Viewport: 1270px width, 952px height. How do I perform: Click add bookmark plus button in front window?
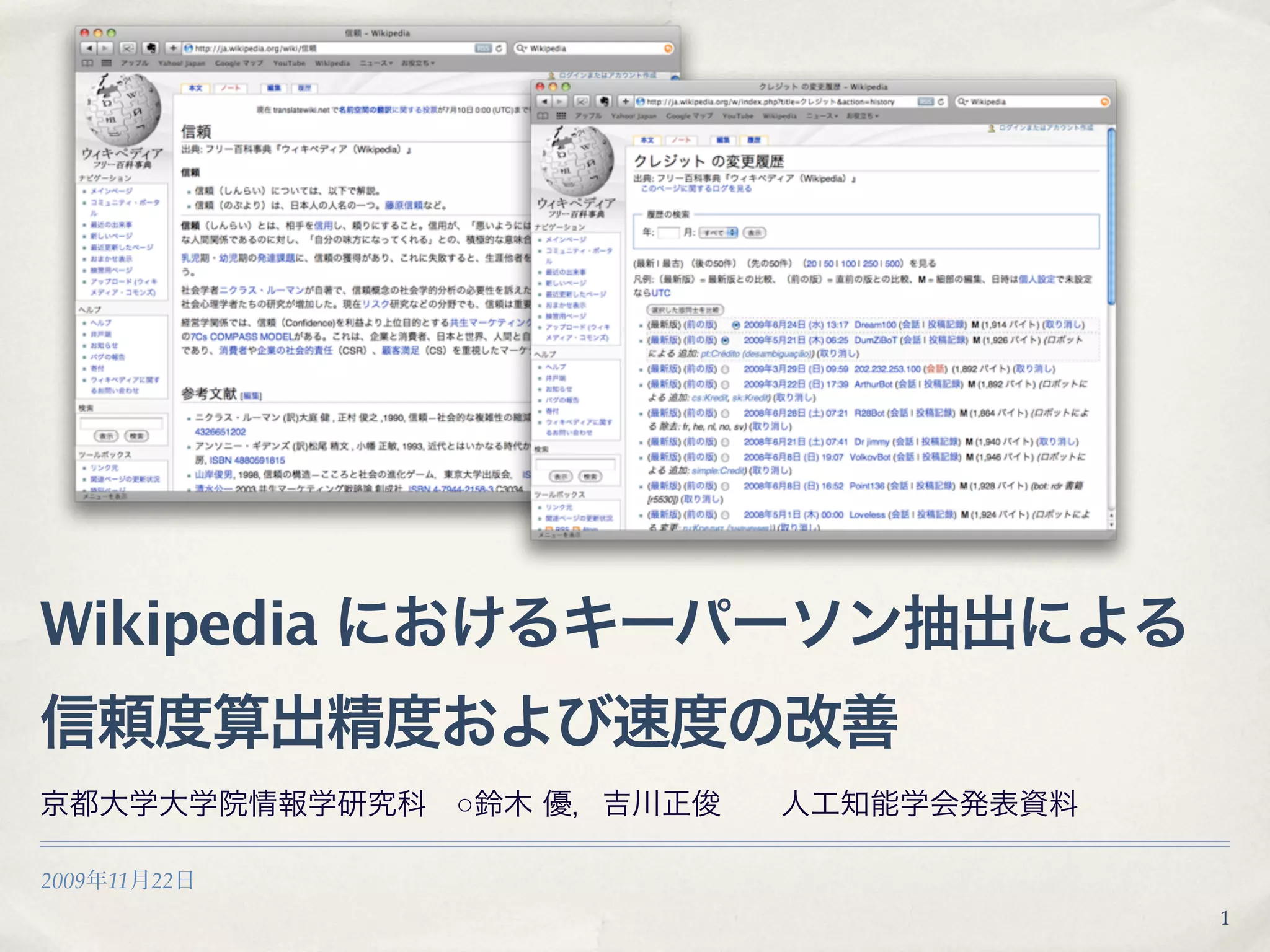626,102
